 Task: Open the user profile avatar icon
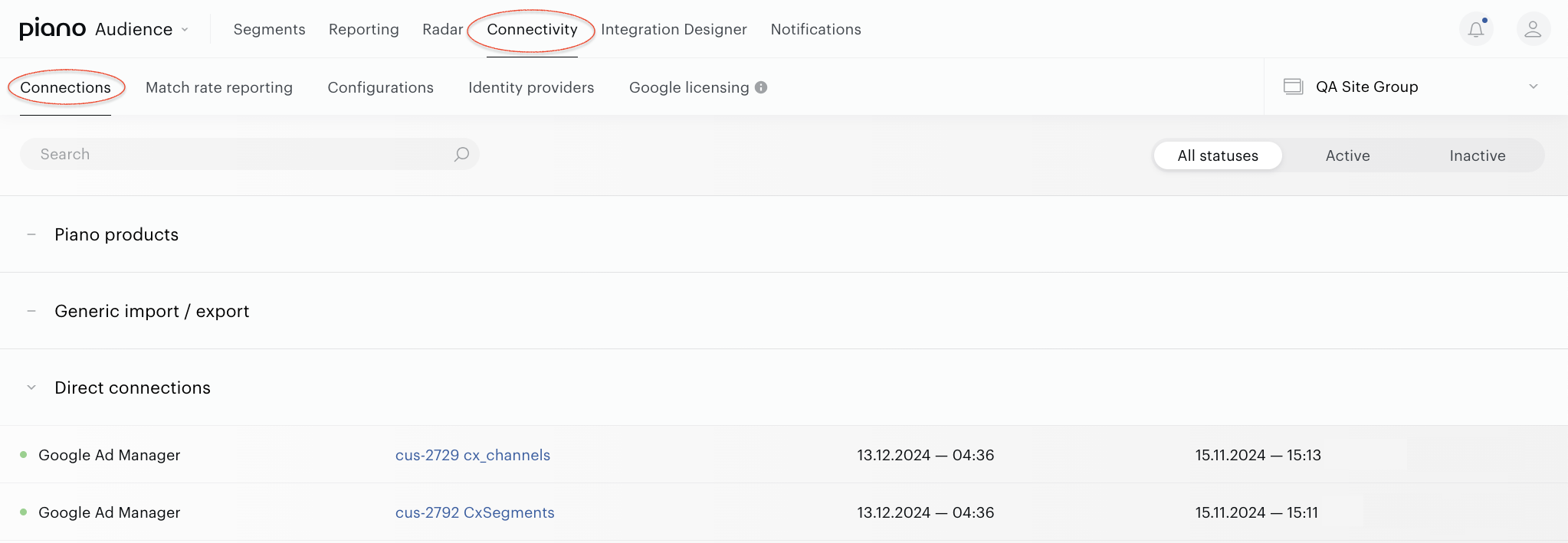[x=1533, y=29]
